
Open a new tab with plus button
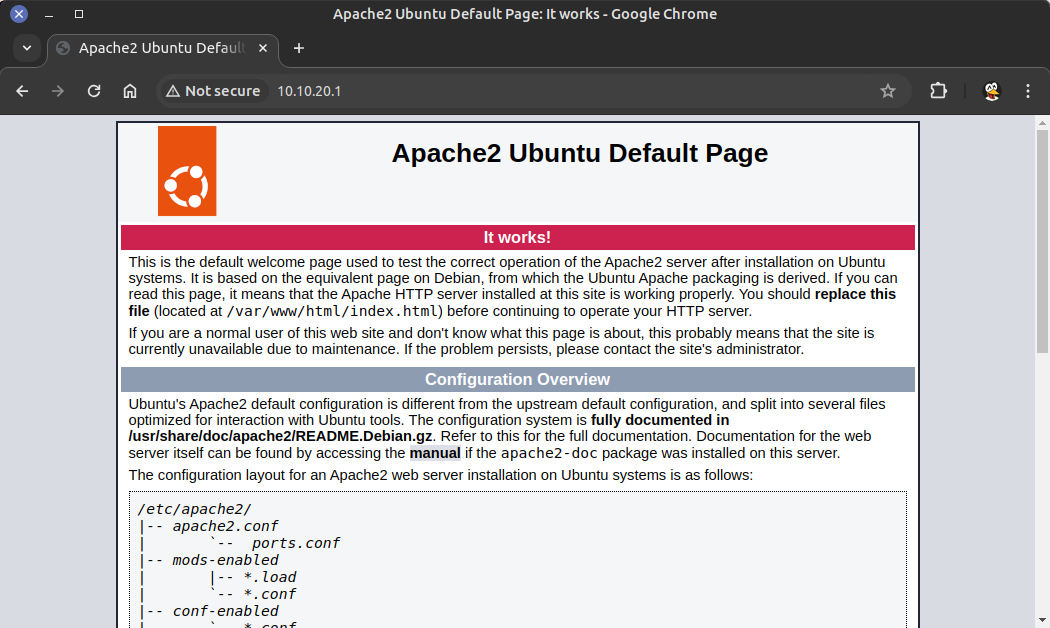pos(298,48)
